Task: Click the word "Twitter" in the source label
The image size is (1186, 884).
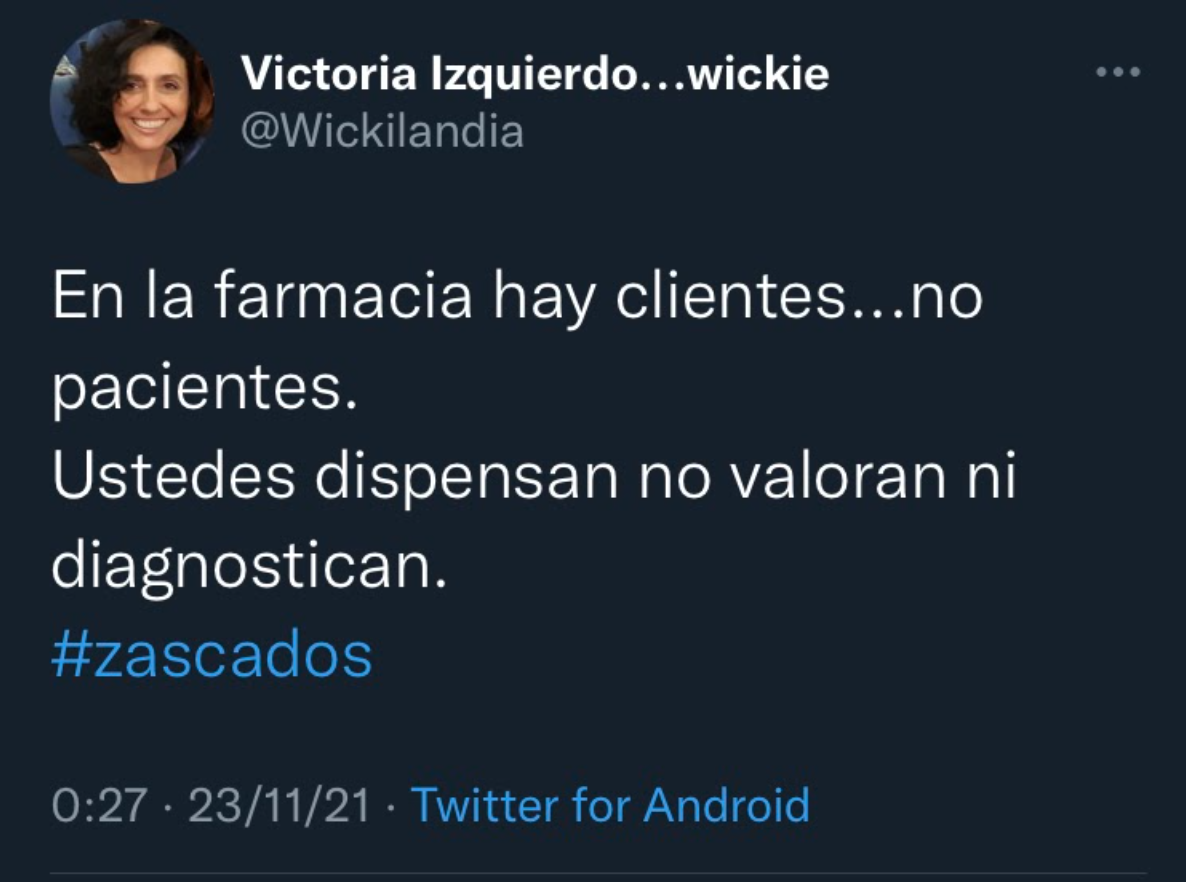Action: click(x=485, y=804)
